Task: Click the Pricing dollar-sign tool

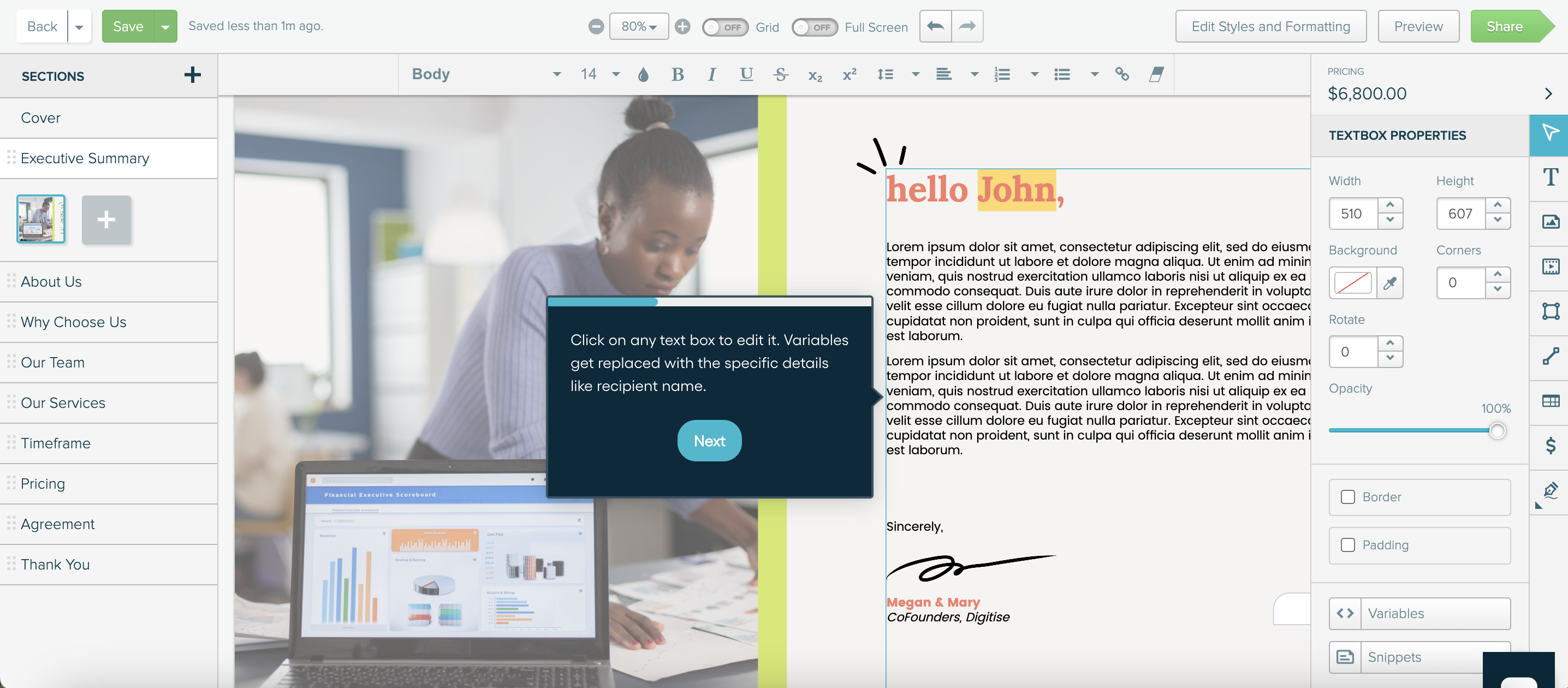Action: point(1551,445)
